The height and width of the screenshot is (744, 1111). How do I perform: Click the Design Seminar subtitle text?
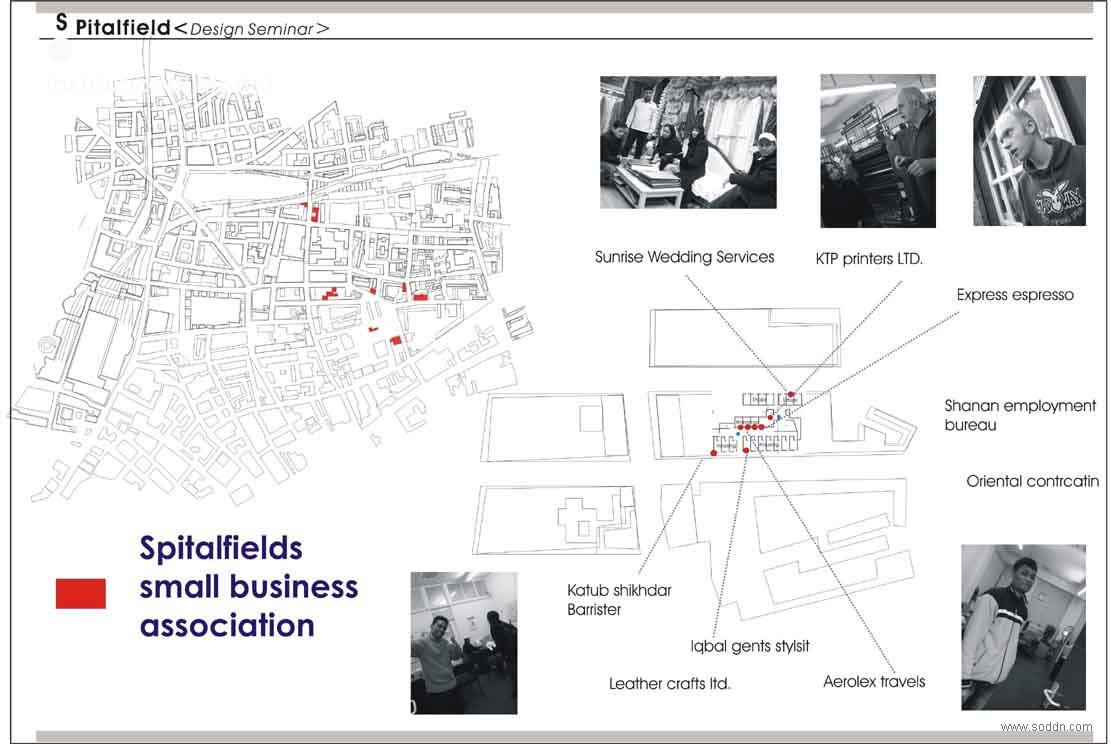pyautogui.click(x=252, y=29)
